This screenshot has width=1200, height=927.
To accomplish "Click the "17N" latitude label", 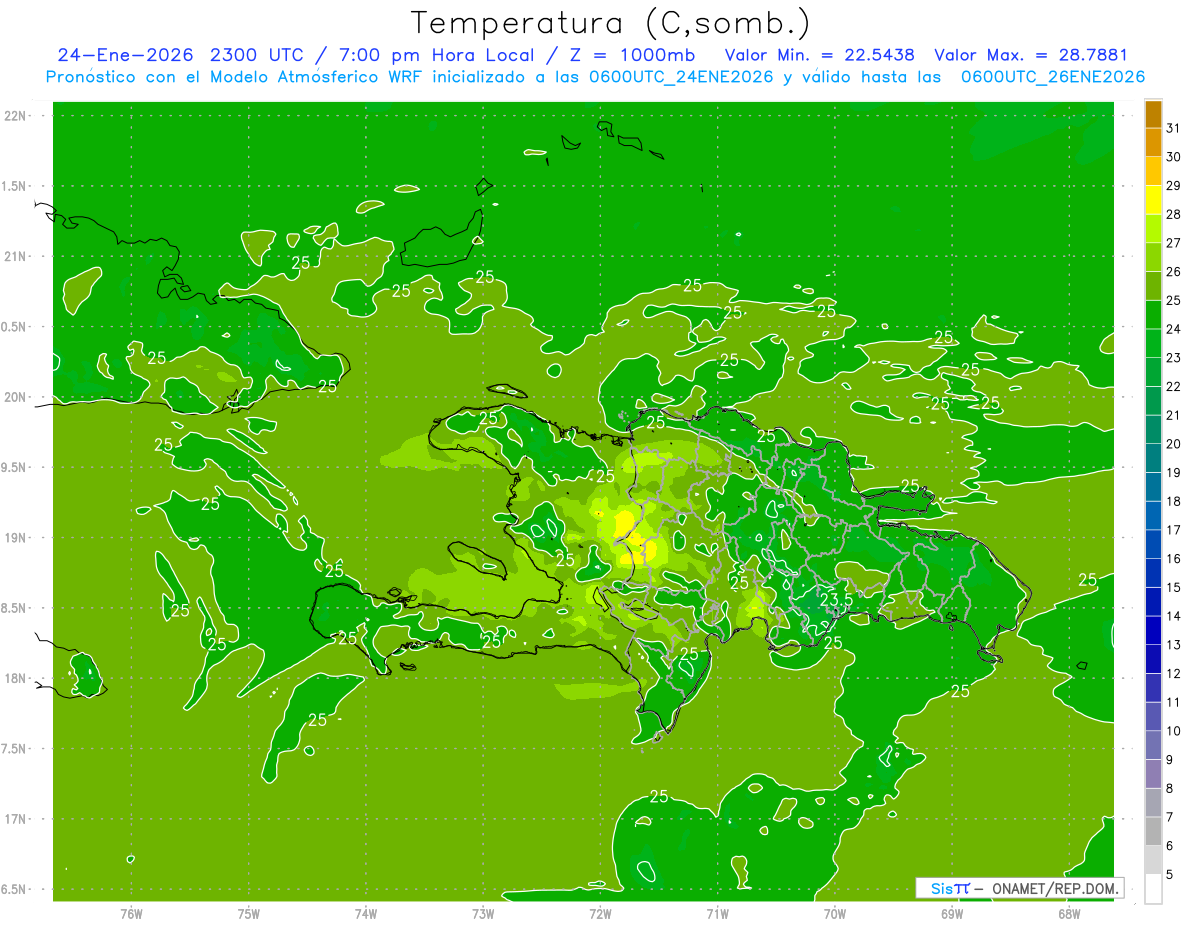I will (x=16, y=819).
